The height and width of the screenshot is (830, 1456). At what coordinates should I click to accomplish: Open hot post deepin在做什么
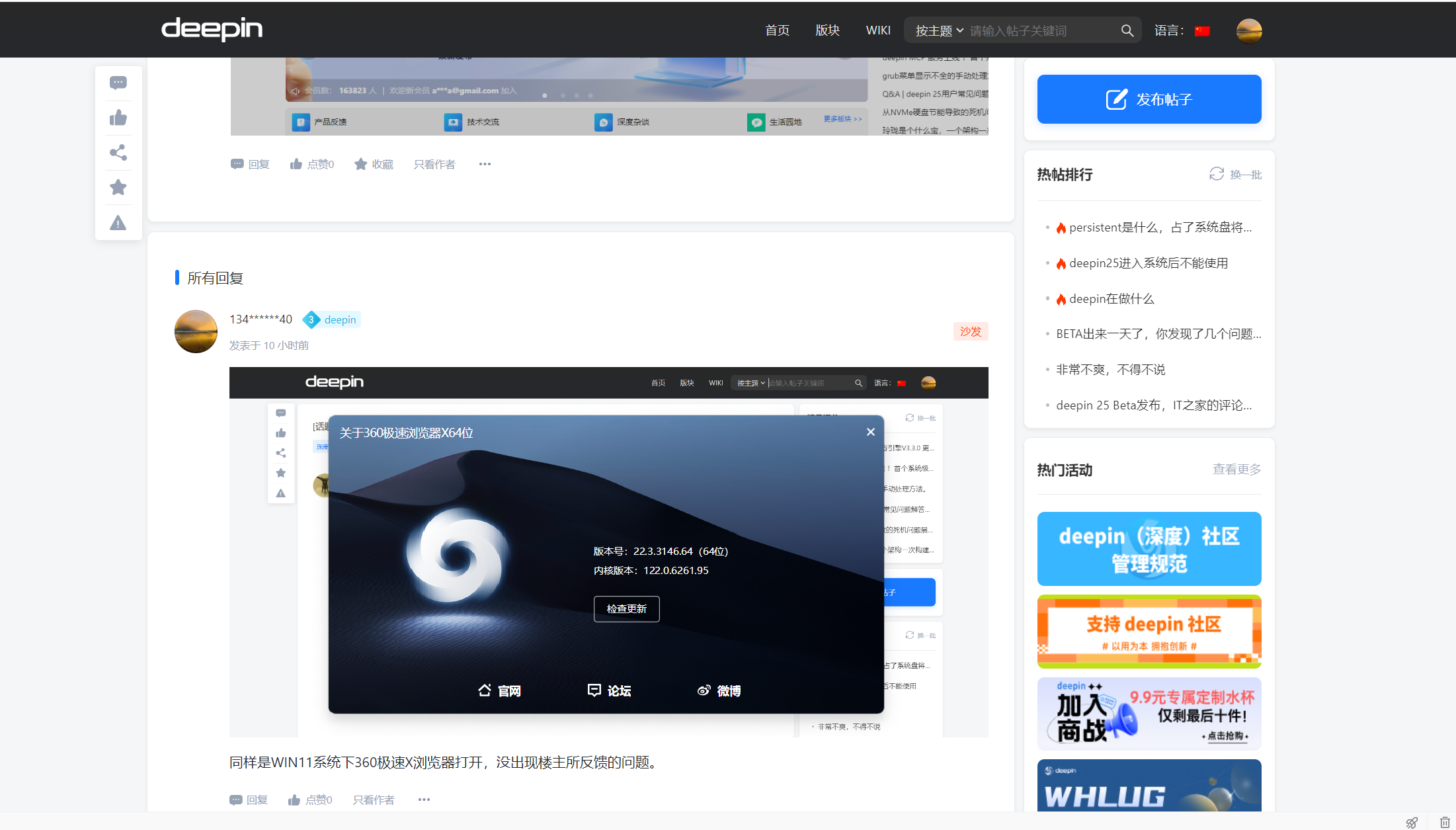click(x=1112, y=299)
